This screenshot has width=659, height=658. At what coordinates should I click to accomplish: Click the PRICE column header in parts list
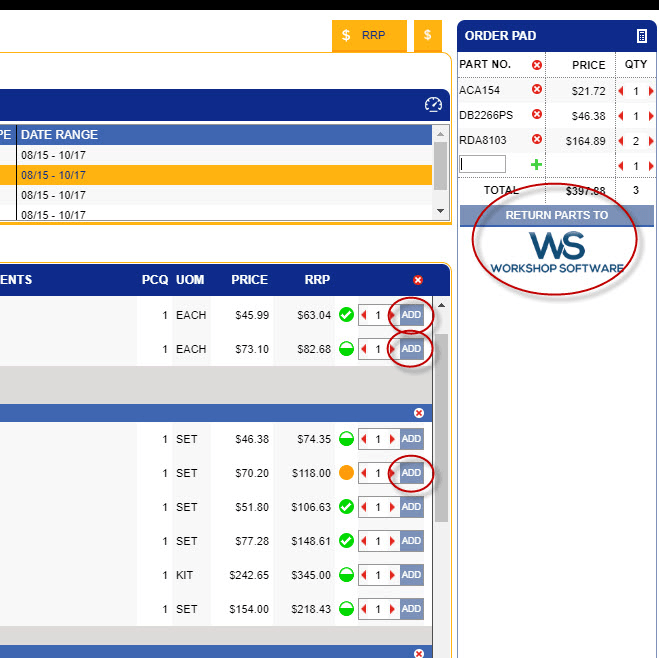tap(249, 280)
